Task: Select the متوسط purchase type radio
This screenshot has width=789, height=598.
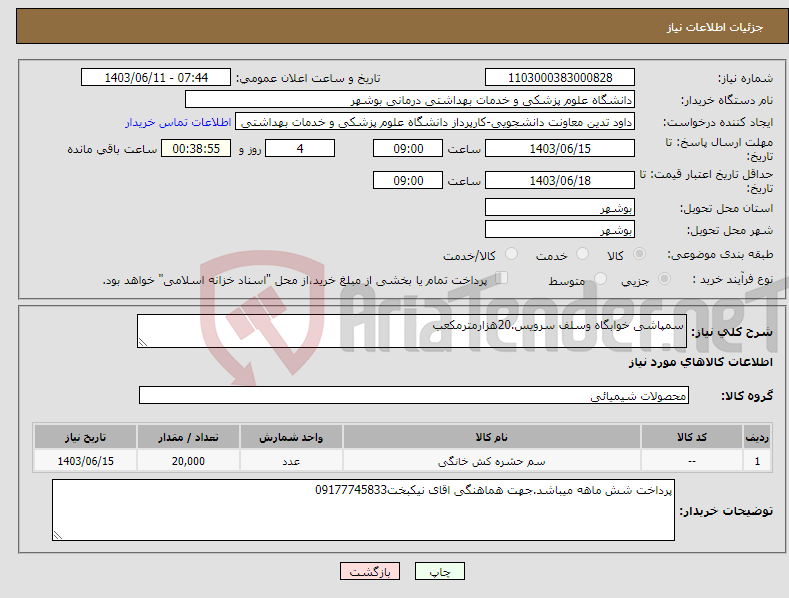Action: tap(600, 279)
